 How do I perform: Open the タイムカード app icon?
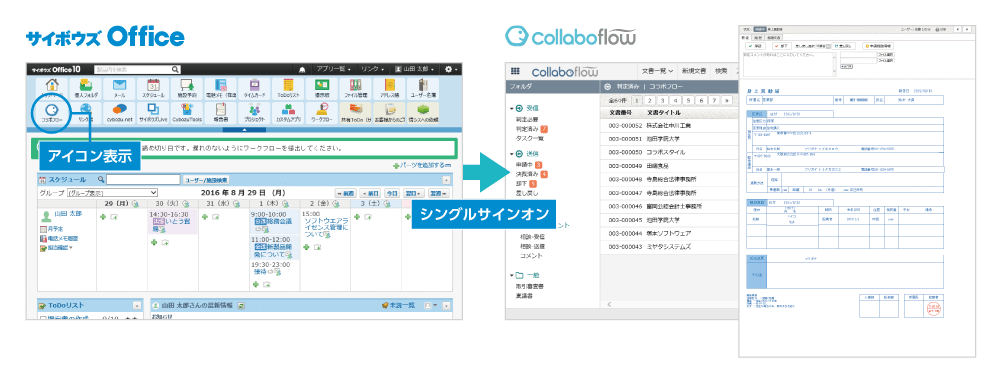254,89
